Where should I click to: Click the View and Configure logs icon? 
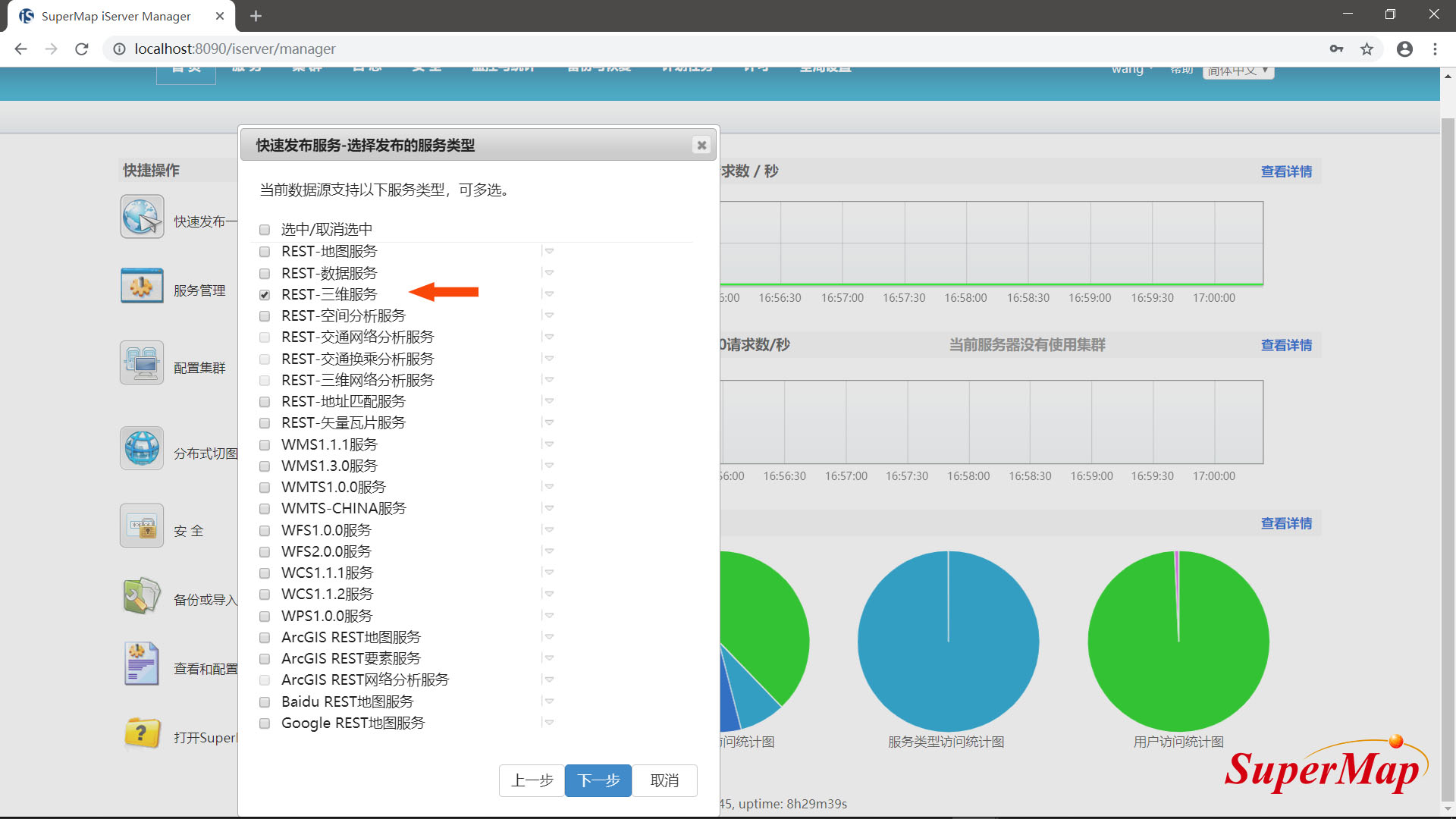(x=142, y=664)
